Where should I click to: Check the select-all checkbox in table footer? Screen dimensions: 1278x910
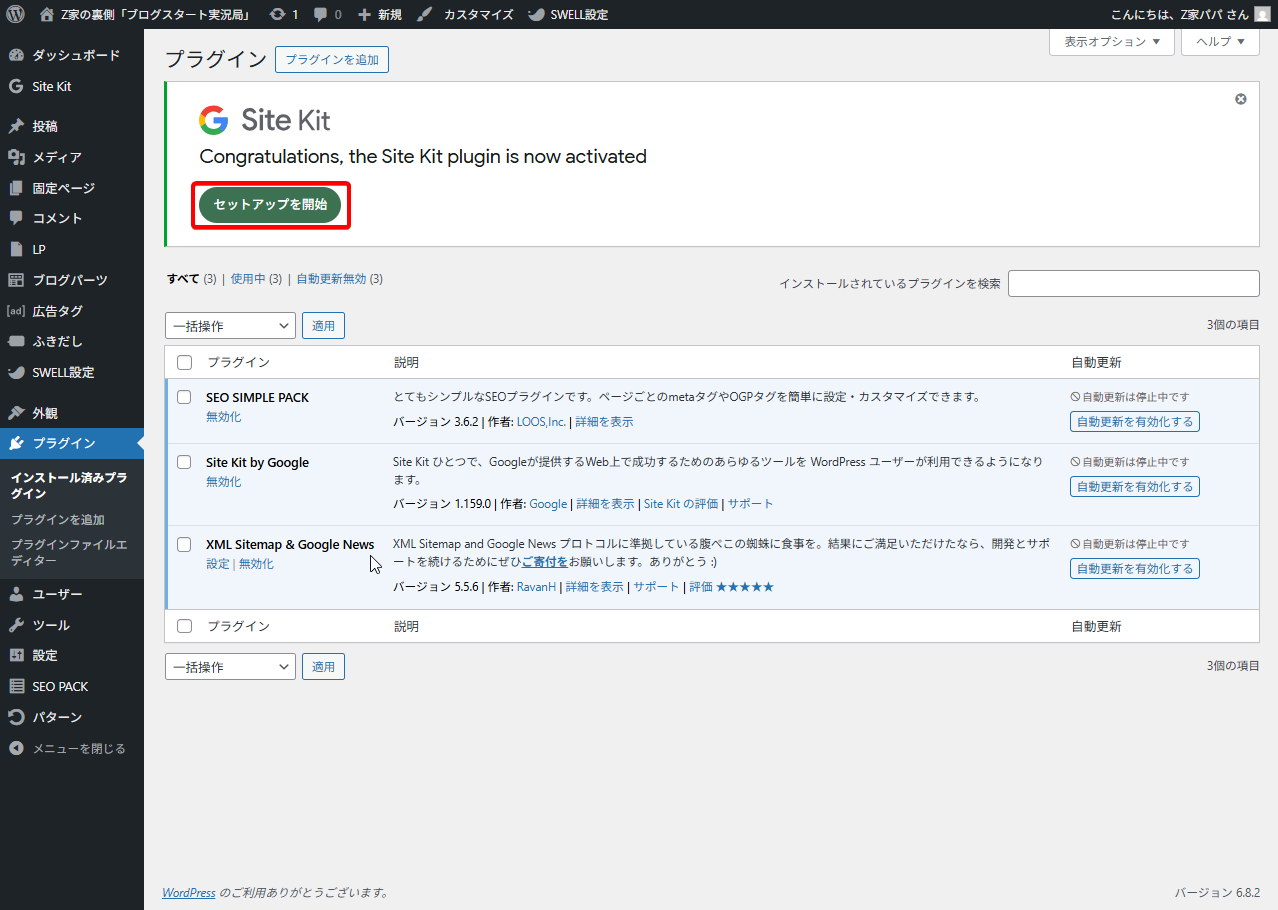point(184,626)
